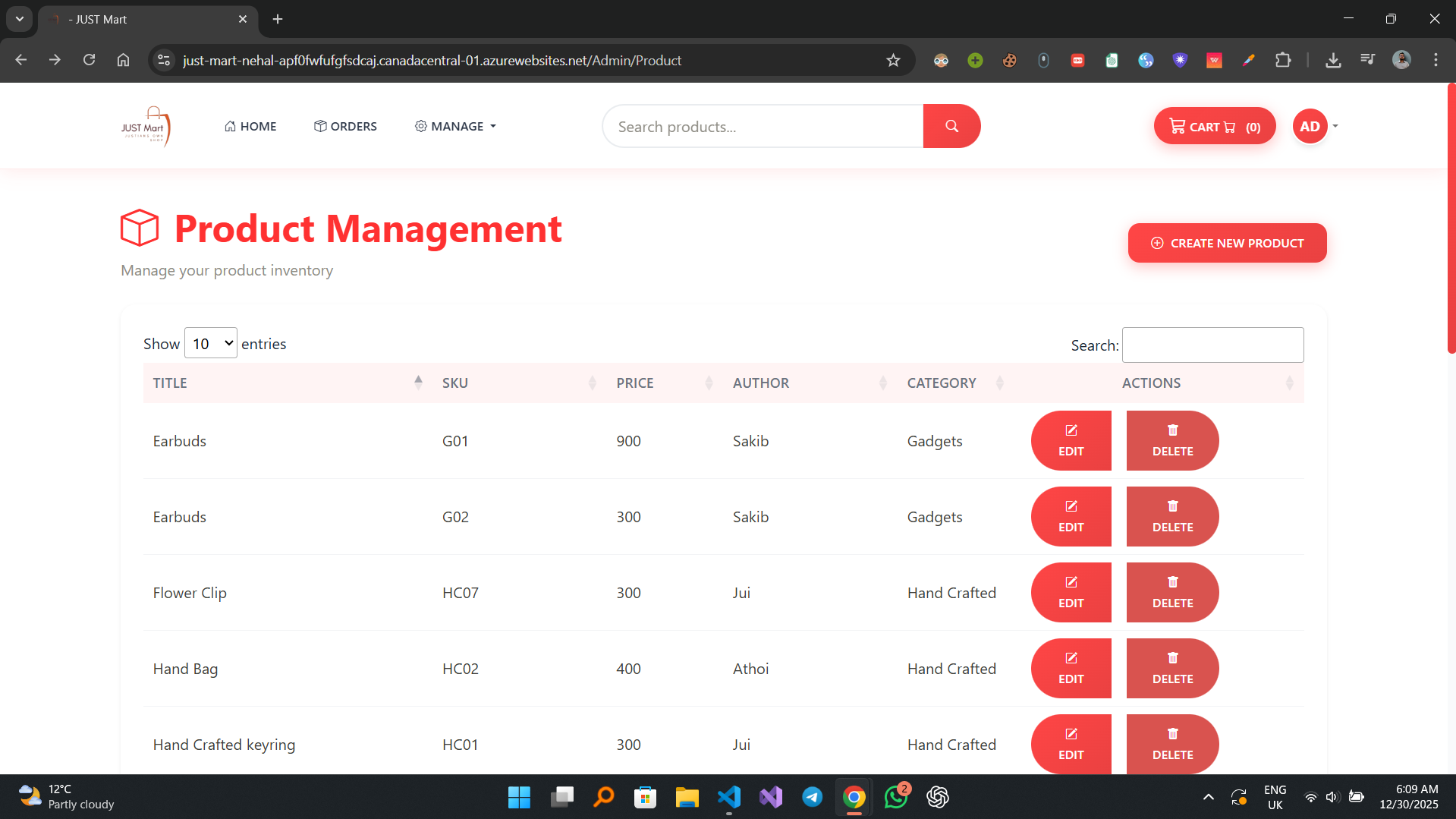Expand the Manage dropdown menu
Screen dimensions: 1456x819
(x=455, y=127)
